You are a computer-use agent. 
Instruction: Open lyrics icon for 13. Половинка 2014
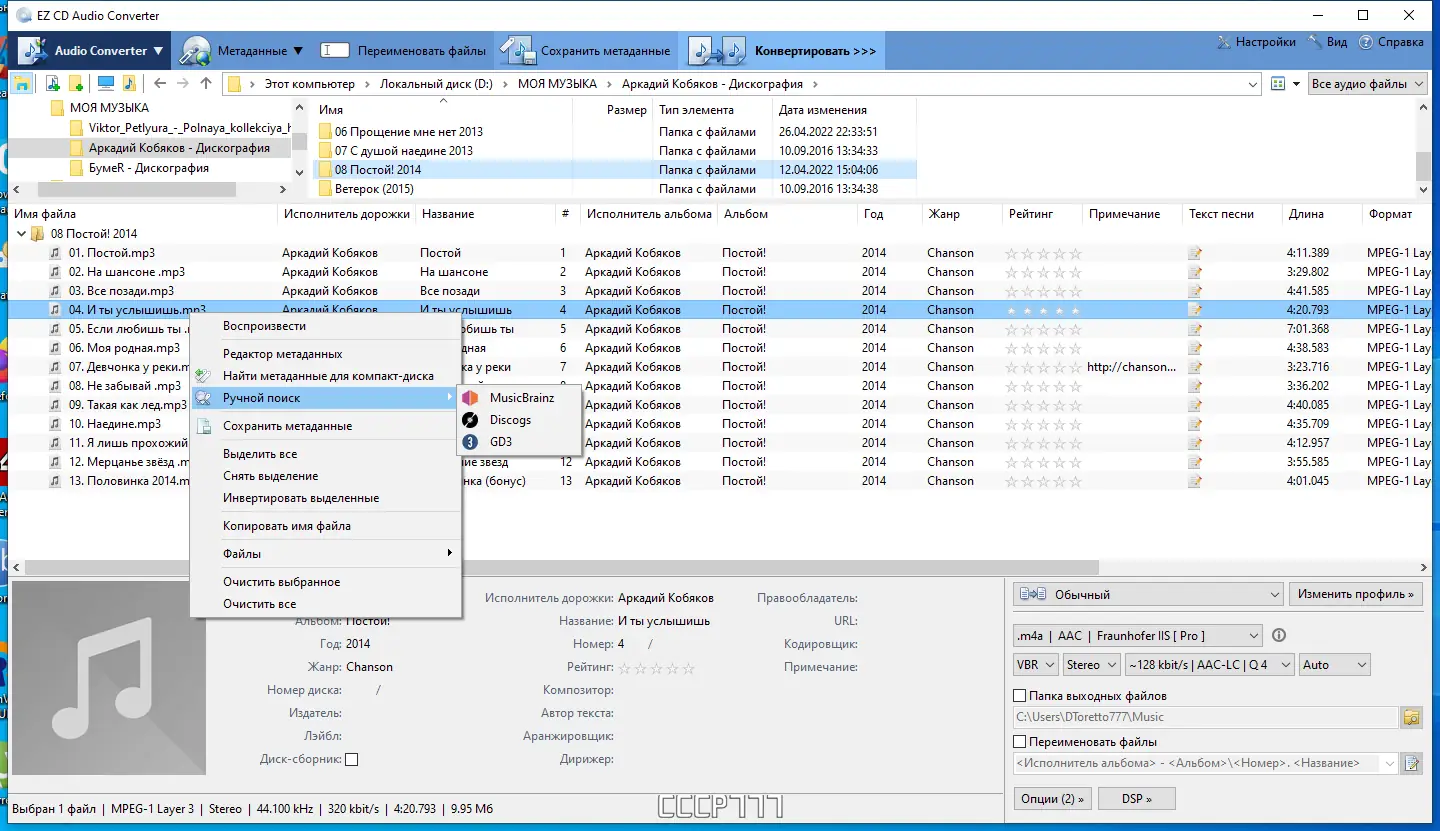click(x=1195, y=481)
